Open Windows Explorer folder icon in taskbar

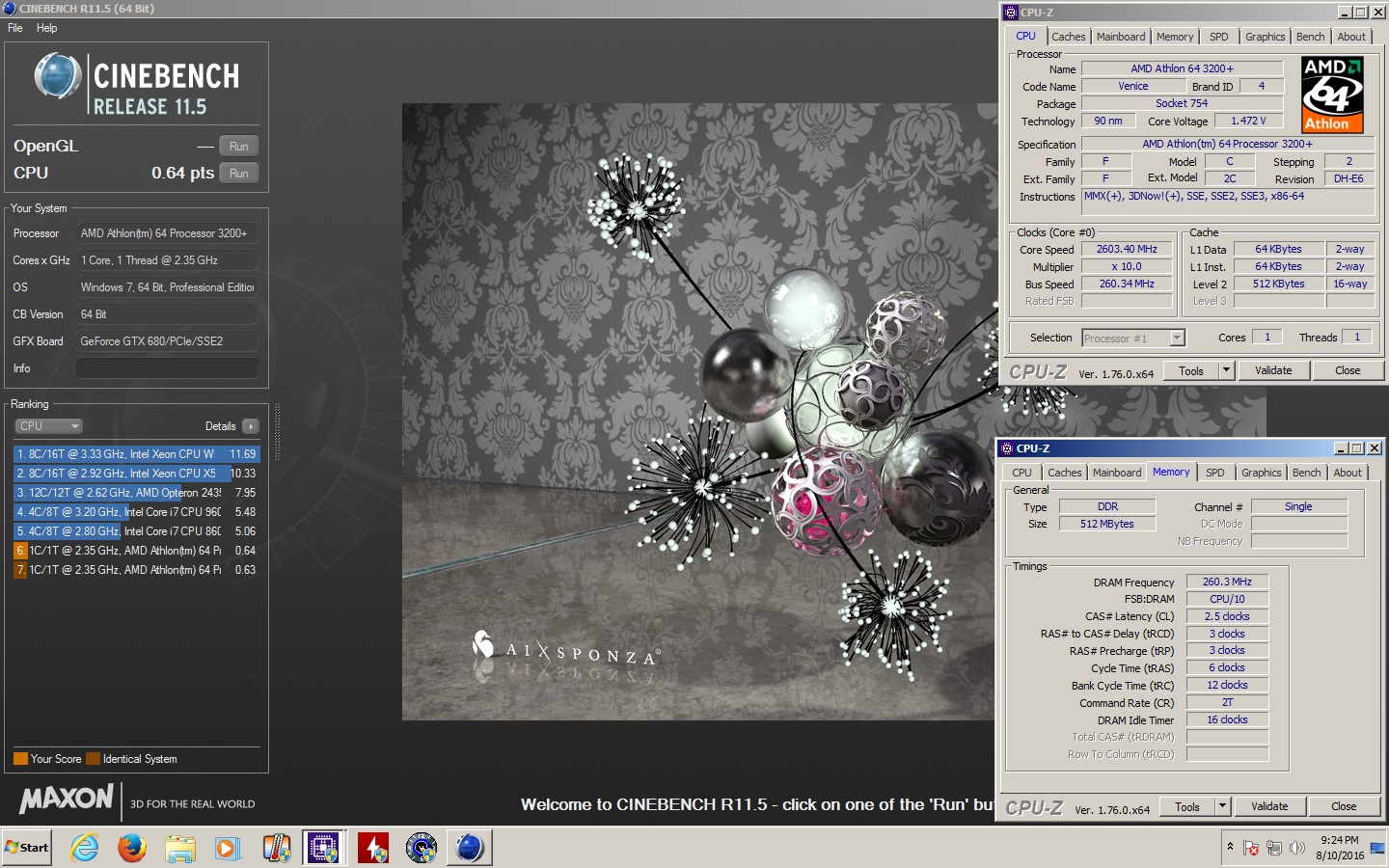click(x=179, y=848)
